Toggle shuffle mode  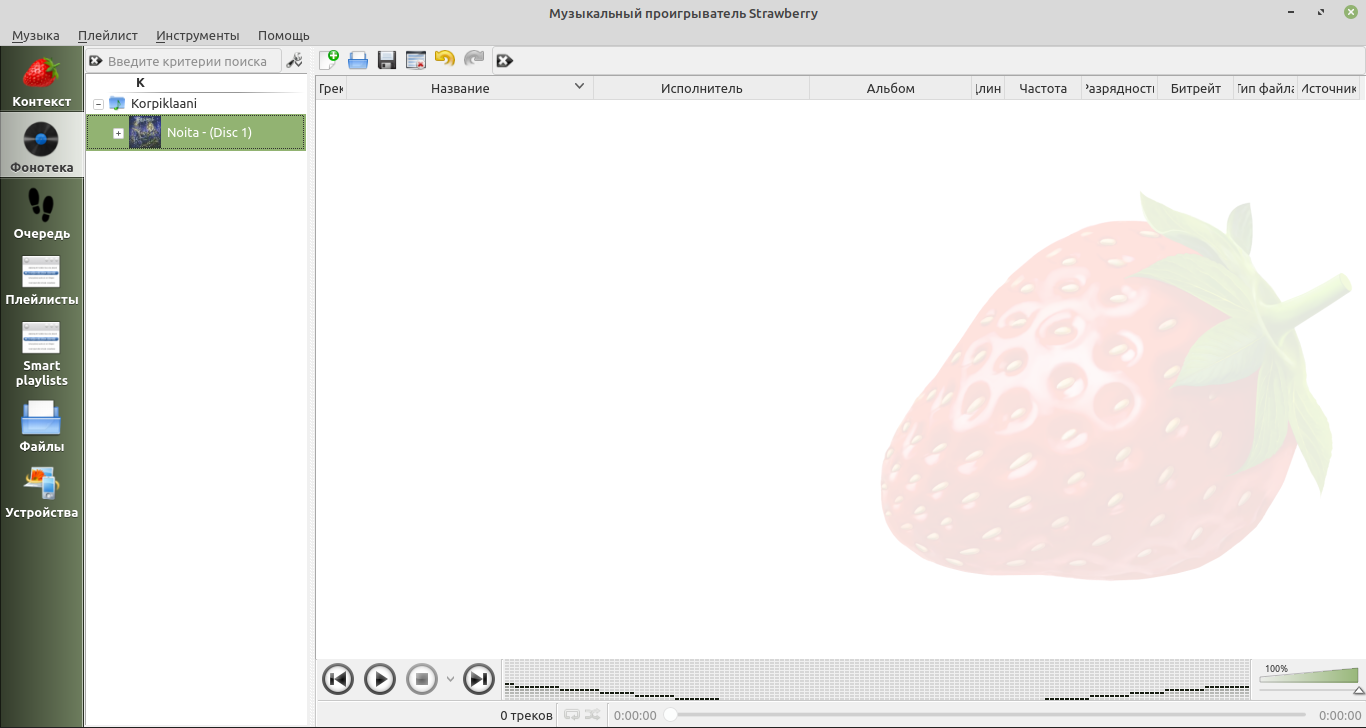(x=593, y=715)
